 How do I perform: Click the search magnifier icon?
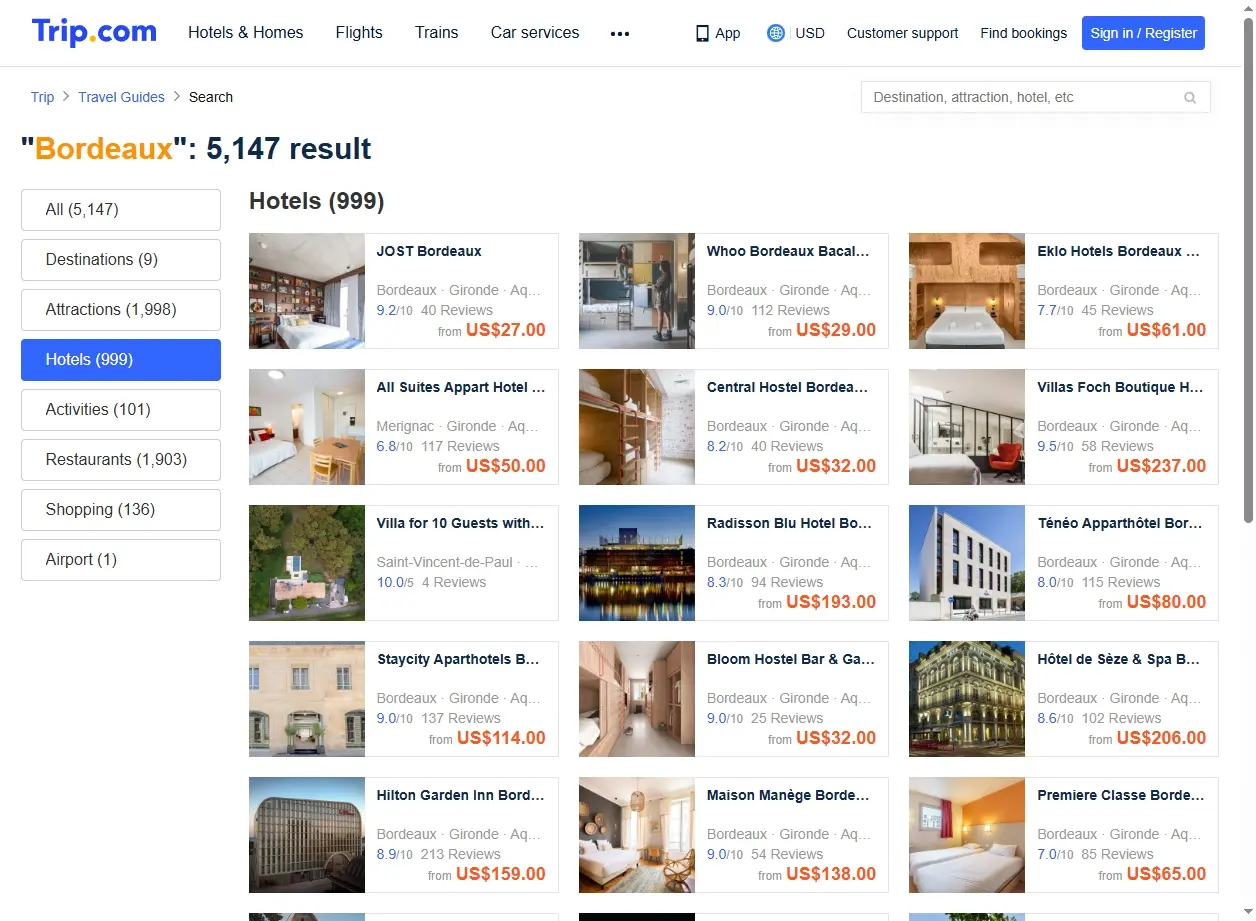coord(1190,98)
